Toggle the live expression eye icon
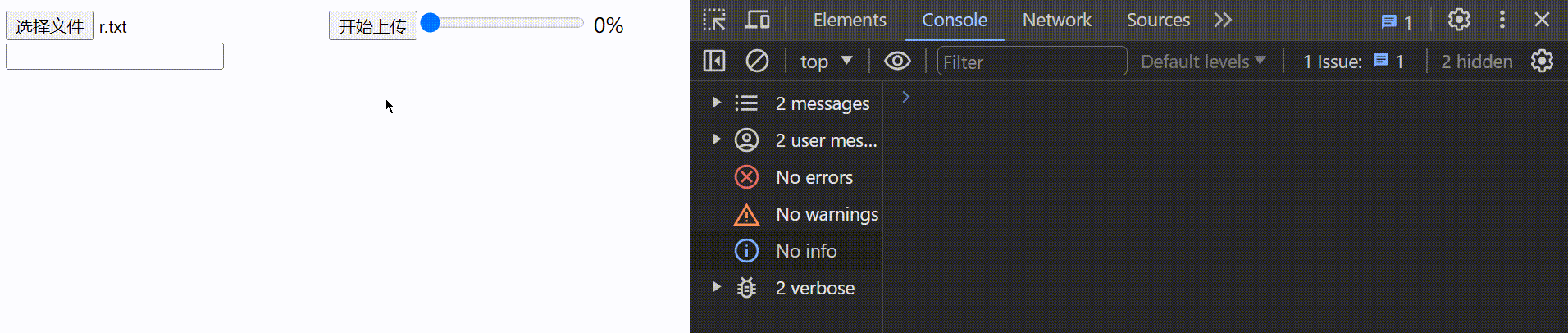 click(x=897, y=61)
